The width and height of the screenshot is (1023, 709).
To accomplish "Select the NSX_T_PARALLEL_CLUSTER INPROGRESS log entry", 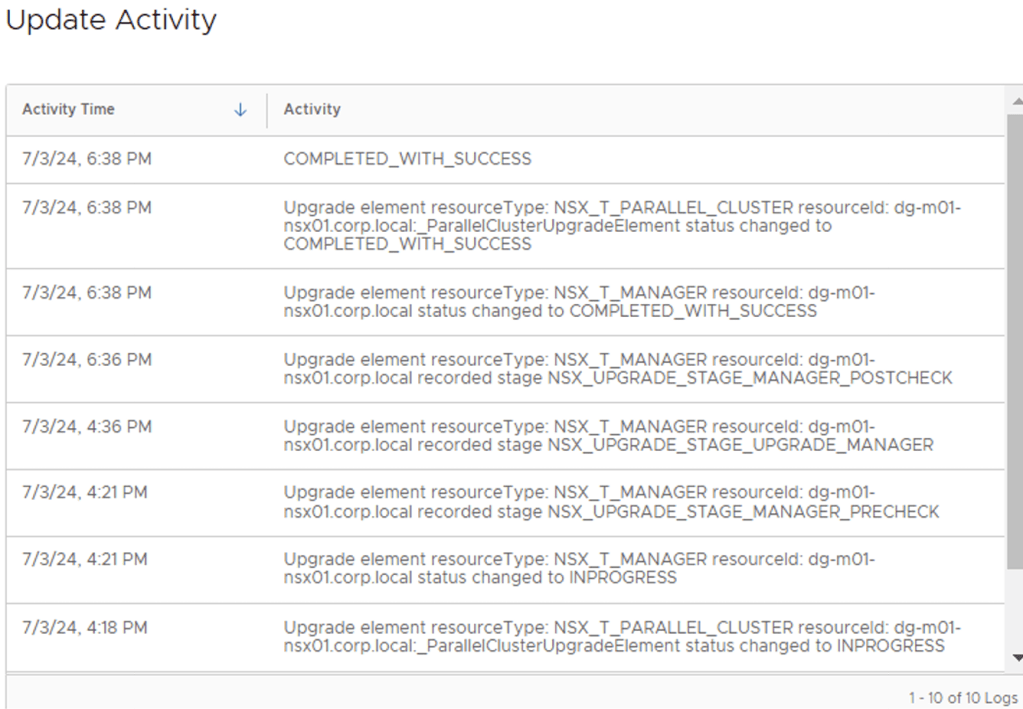I will pos(621,637).
